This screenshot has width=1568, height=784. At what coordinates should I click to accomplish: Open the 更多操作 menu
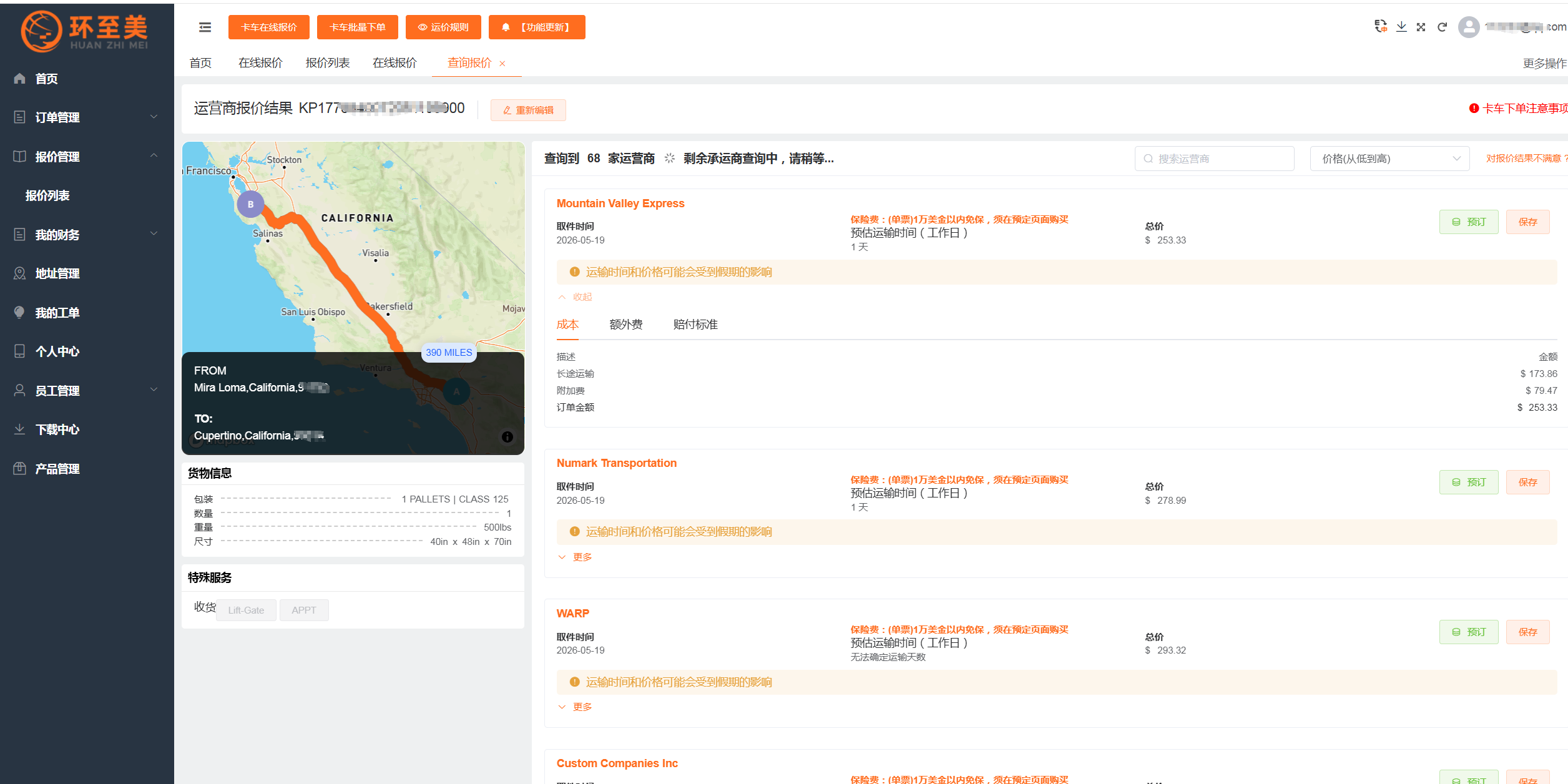(1544, 64)
